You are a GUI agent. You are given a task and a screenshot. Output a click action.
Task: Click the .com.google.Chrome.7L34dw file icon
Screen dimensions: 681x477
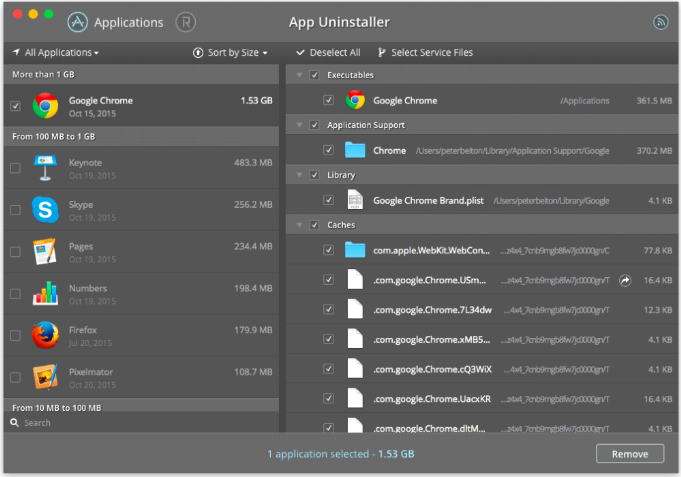tap(355, 309)
